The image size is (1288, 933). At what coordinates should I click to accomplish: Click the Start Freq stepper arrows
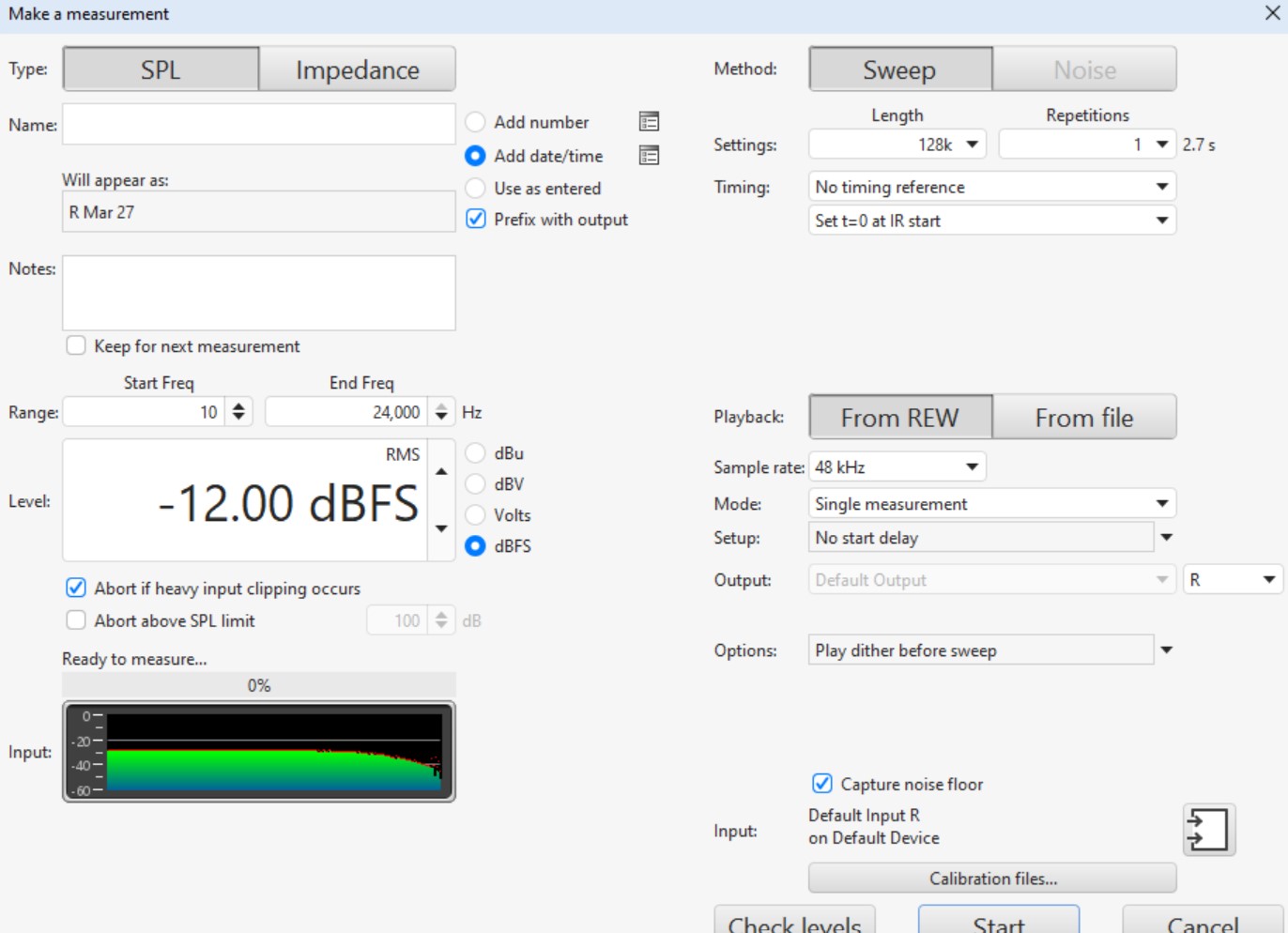(x=238, y=412)
